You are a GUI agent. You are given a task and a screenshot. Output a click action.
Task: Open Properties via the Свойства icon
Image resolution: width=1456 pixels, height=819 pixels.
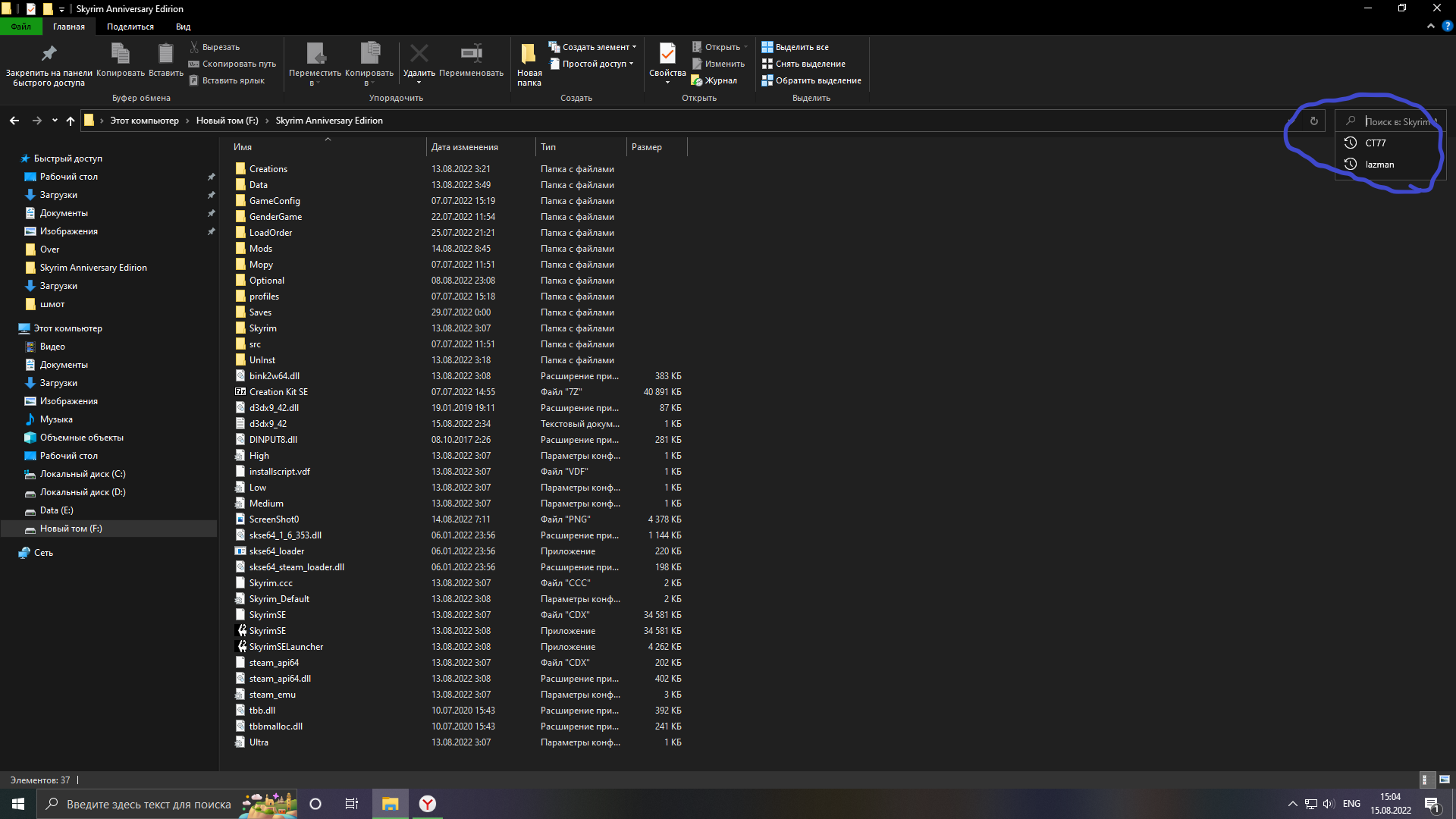(x=667, y=55)
